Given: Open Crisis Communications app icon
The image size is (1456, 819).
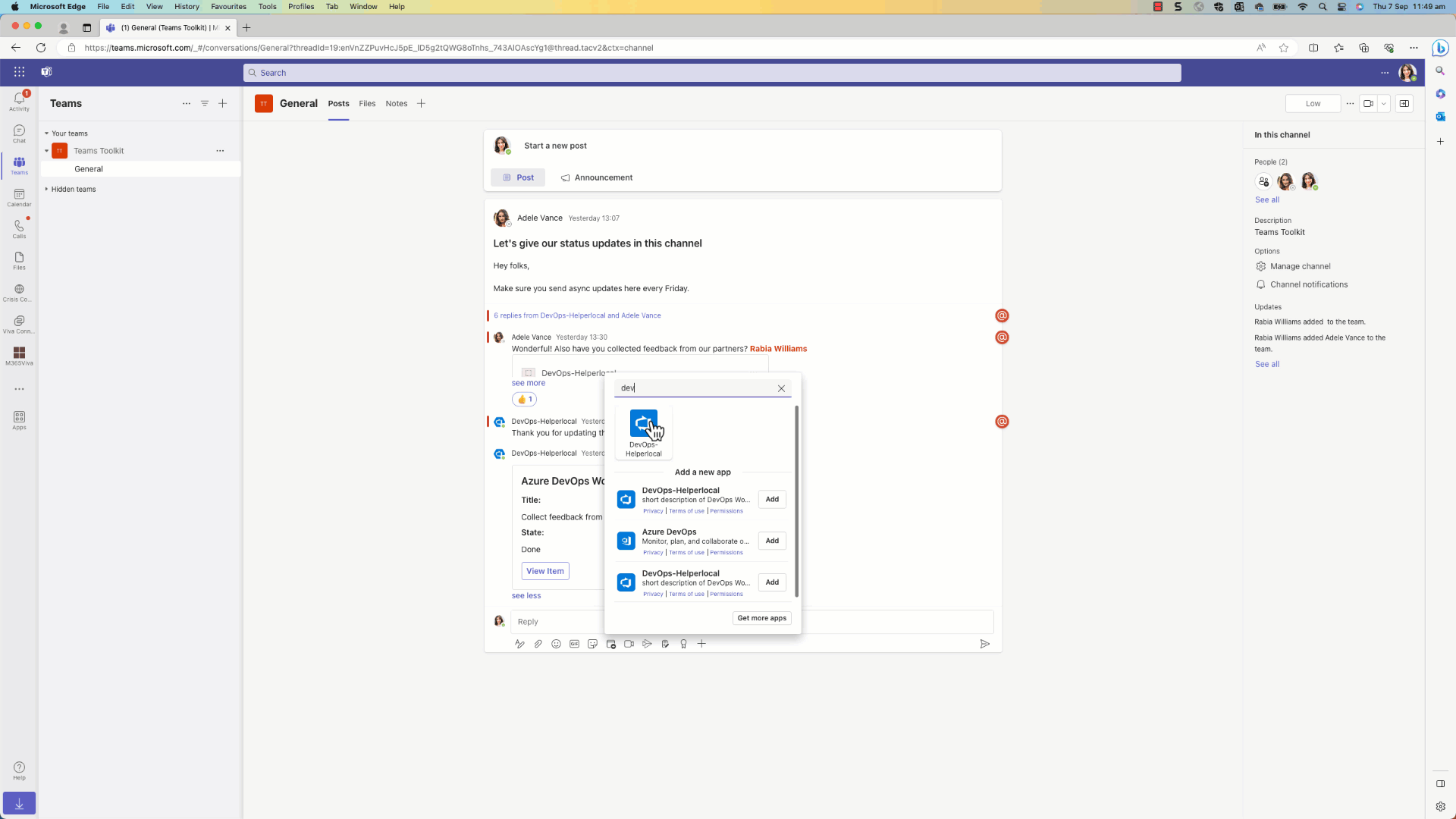Looking at the screenshot, I should coord(19,293).
